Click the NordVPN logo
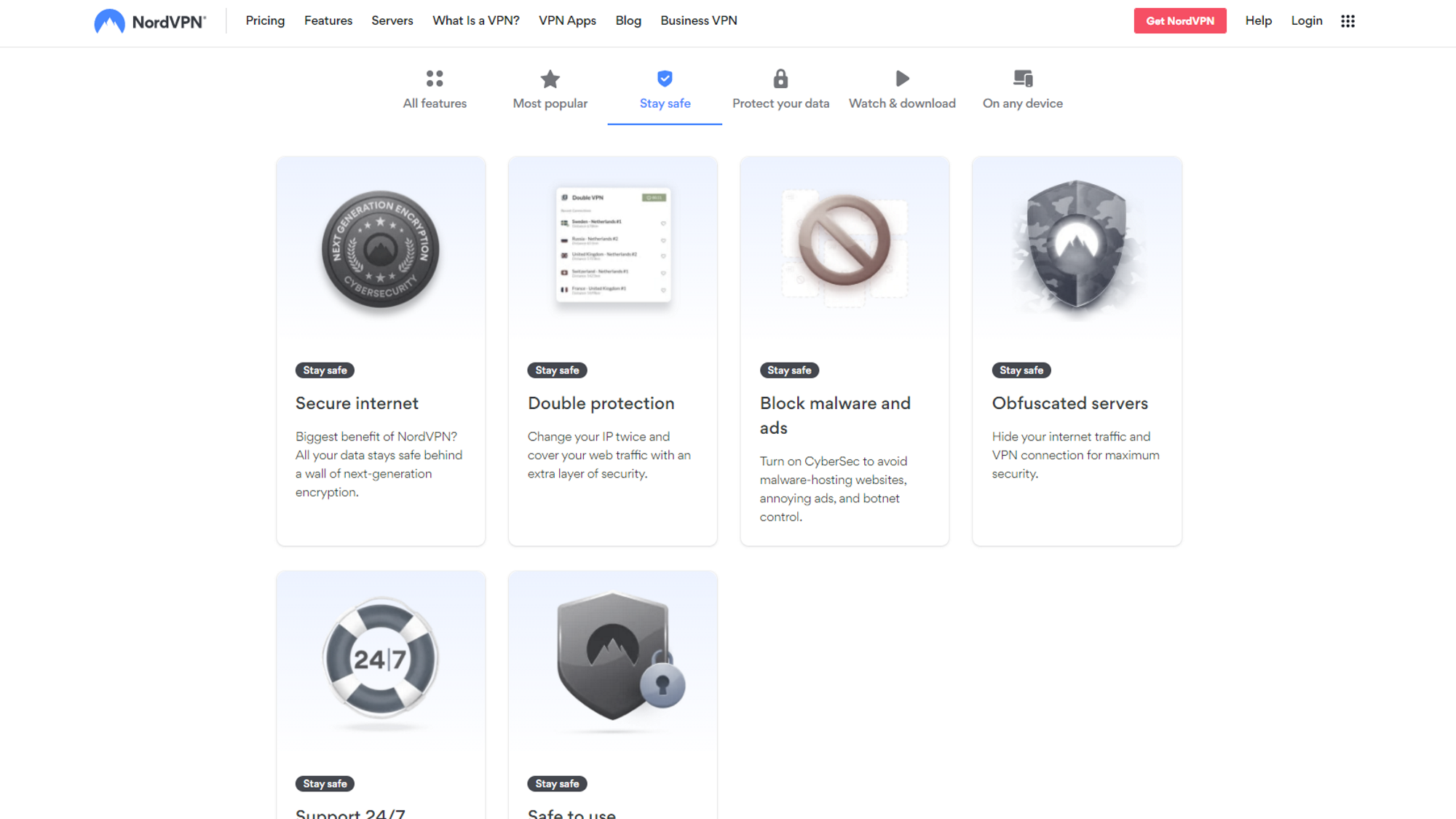The width and height of the screenshot is (1456, 819). tap(150, 21)
